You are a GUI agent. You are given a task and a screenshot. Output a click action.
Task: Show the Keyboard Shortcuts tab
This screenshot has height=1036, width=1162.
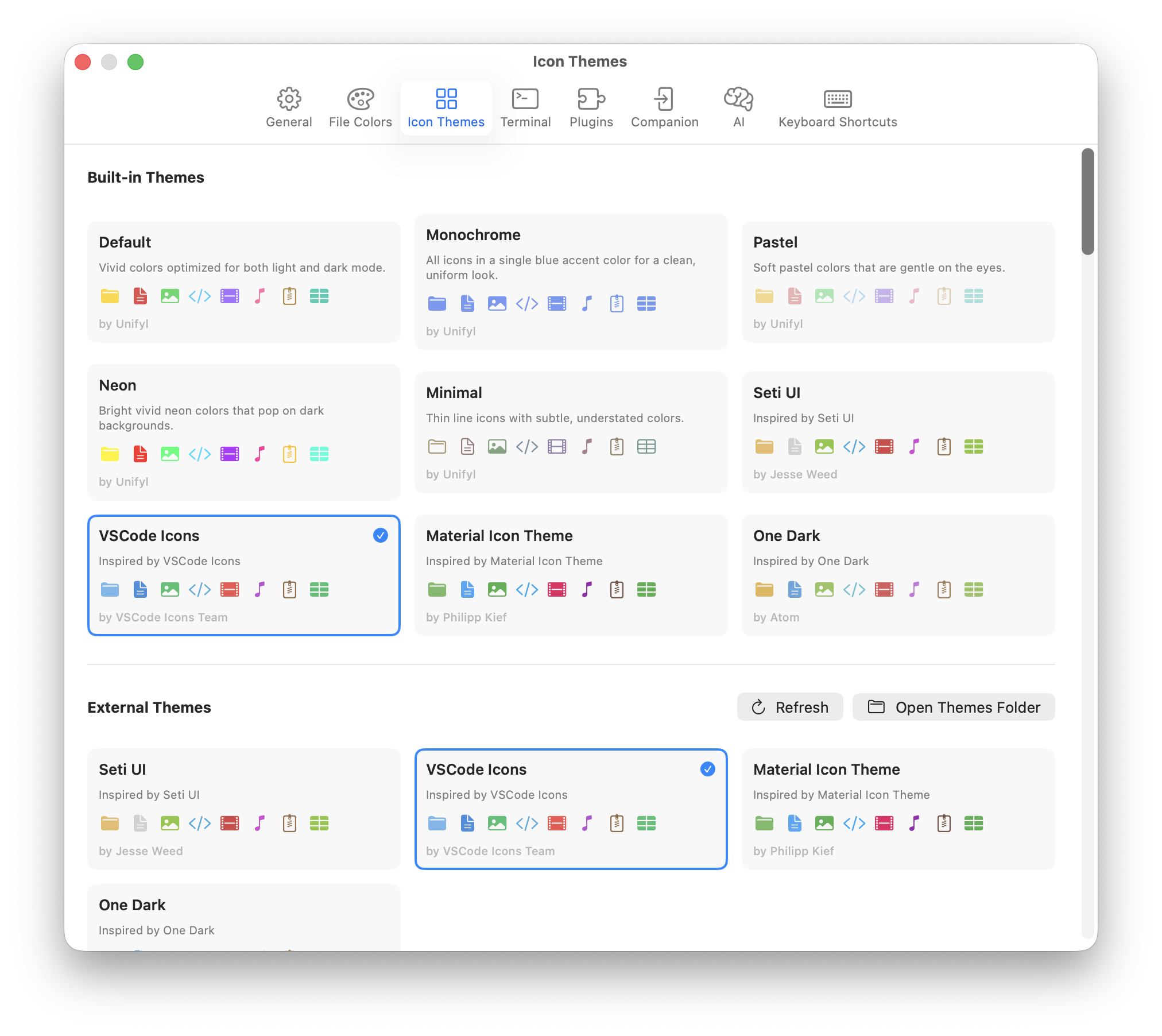point(838,108)
